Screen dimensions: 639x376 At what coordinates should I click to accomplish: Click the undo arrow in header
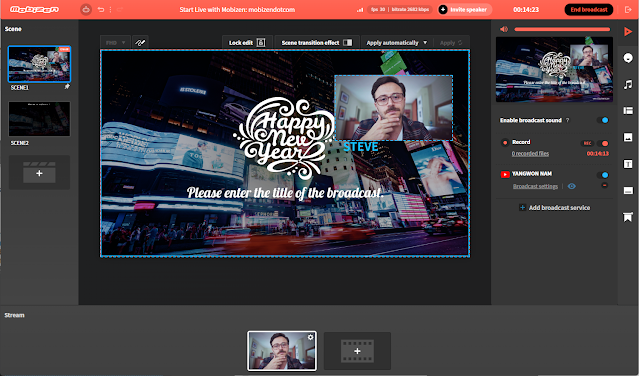pos(101,9)
